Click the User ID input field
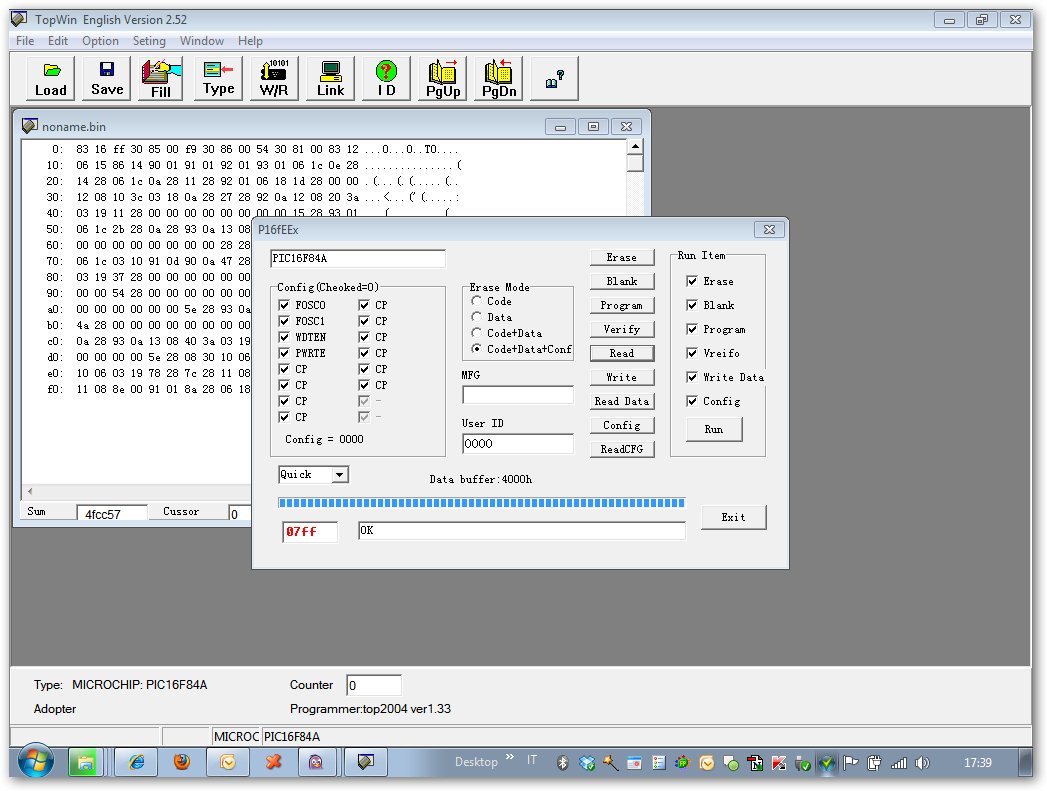Viewport: 1047px width, 791px height. [x=517, y=444]
